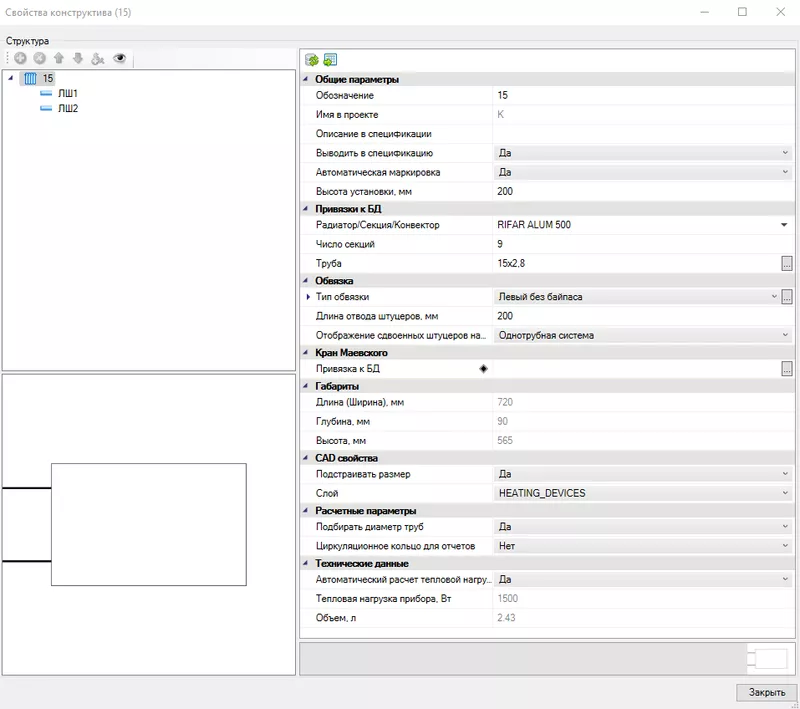Expand the Тип обвязки row arrow
The image size is (800, 709).
[x=309, y=297]
